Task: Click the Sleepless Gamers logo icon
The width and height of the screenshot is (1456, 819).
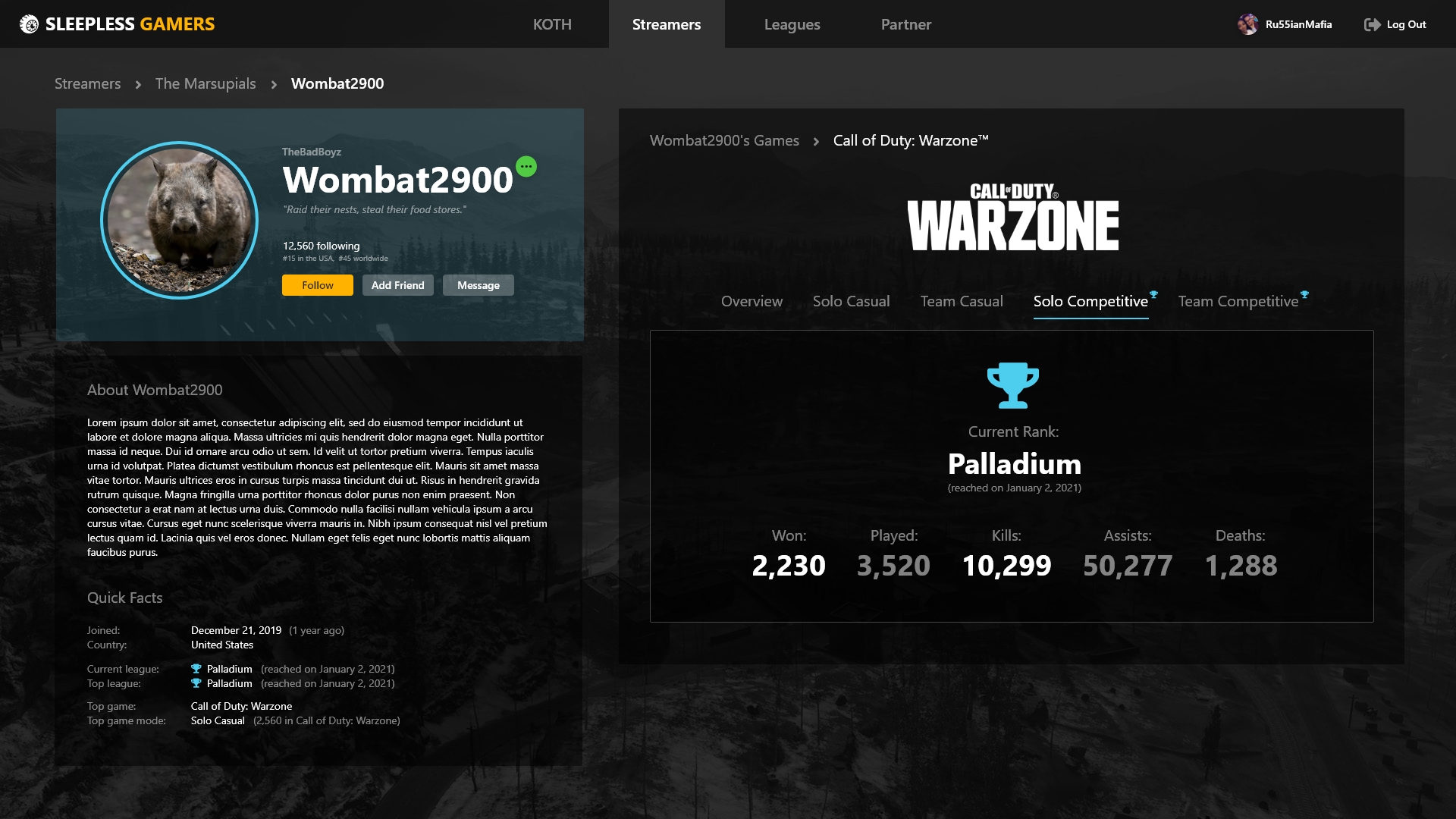Action: click(x=29, y=24)
